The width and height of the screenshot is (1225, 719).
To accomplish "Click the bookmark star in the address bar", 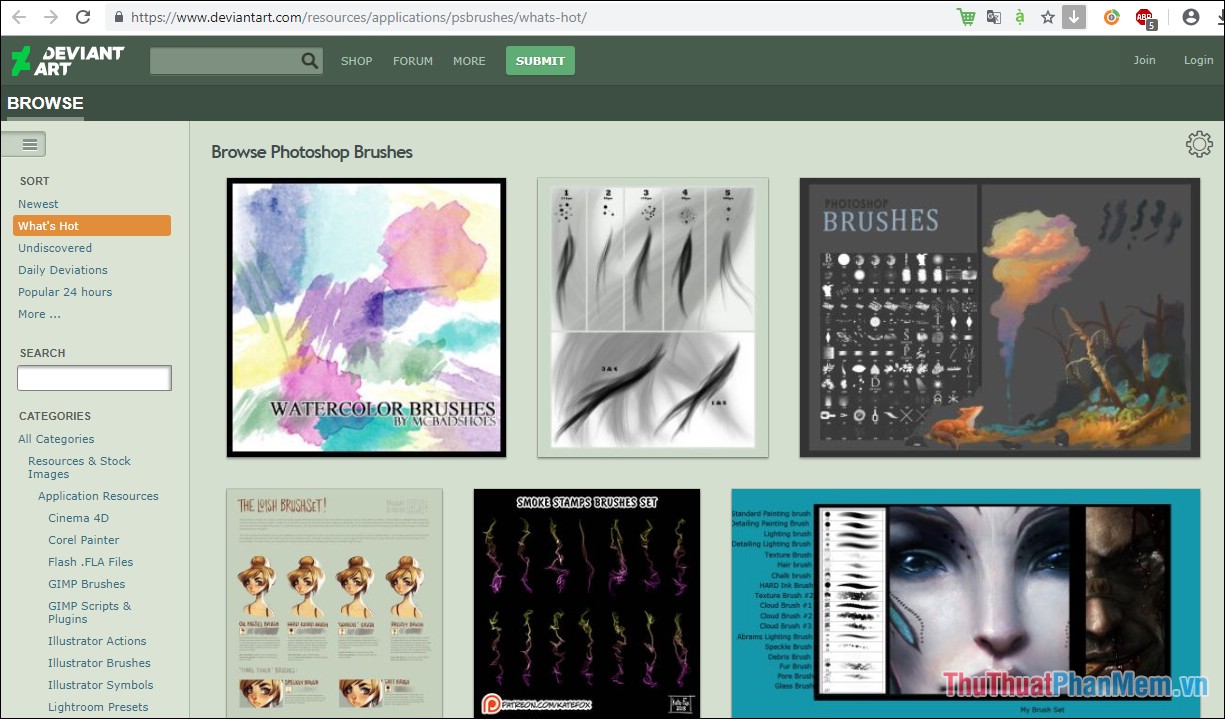I will [1046, 17].
